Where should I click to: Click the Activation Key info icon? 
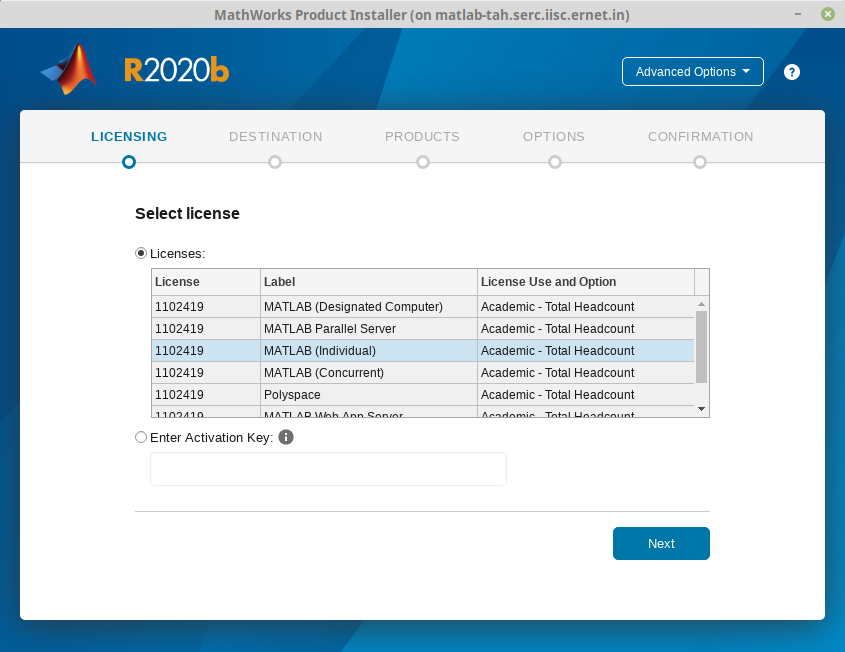point(286,437)
